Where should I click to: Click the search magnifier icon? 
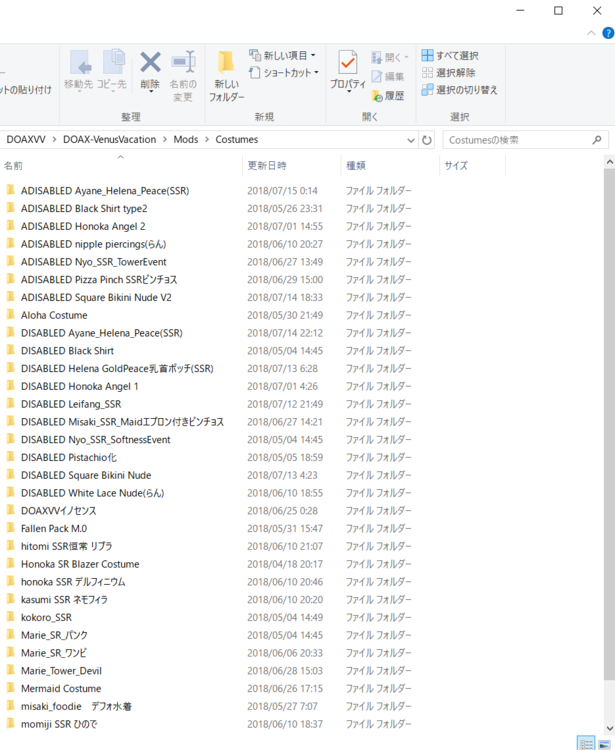(x=597, y=140)
